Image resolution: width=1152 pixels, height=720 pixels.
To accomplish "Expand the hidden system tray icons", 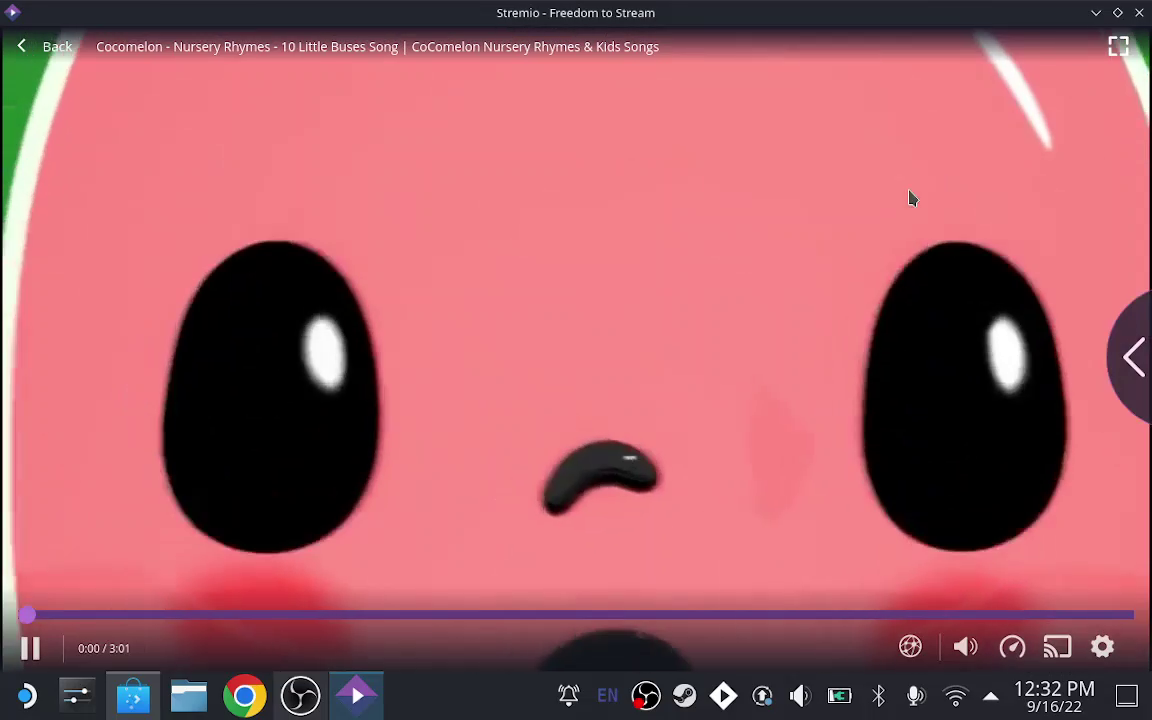I will (990, 696).
